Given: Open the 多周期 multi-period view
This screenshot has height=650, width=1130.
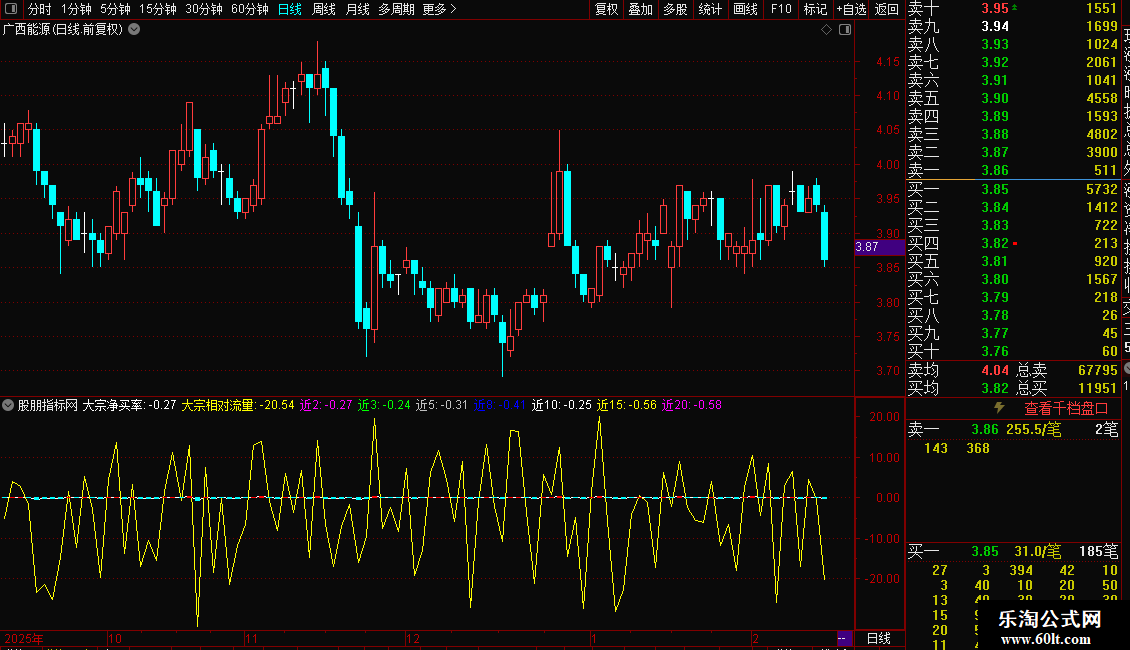Looking at the screenshot, I should 396,9.
